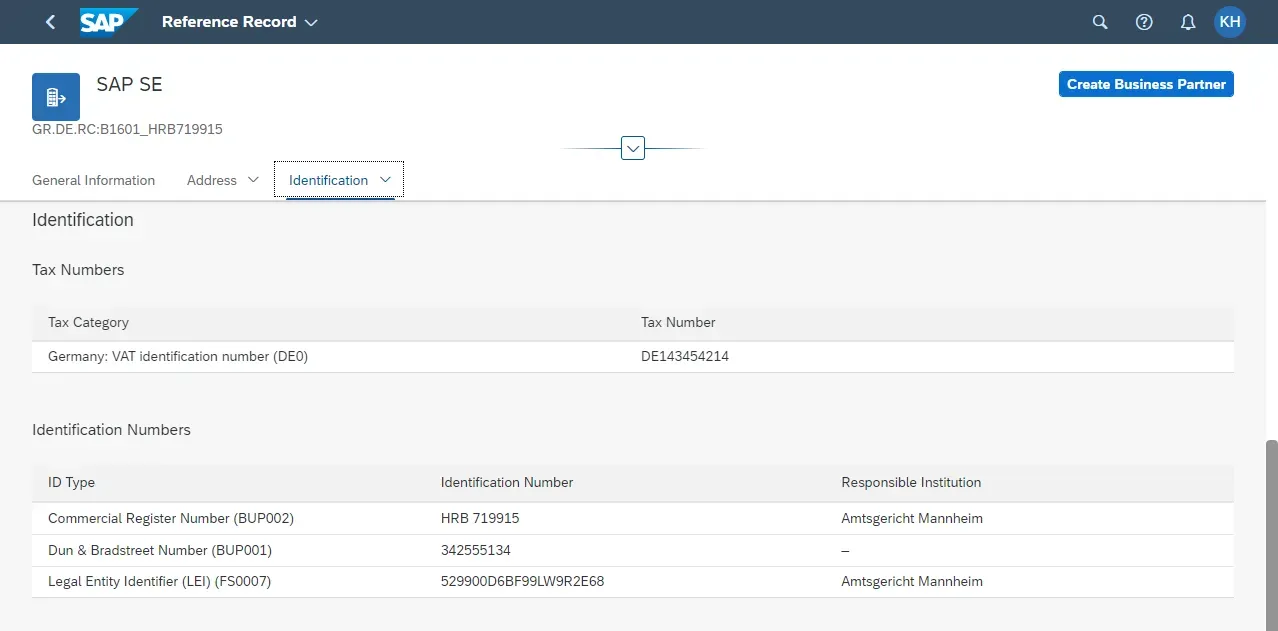
Task: Select the Germany VAT identification number row
Action: click(633, 357)
